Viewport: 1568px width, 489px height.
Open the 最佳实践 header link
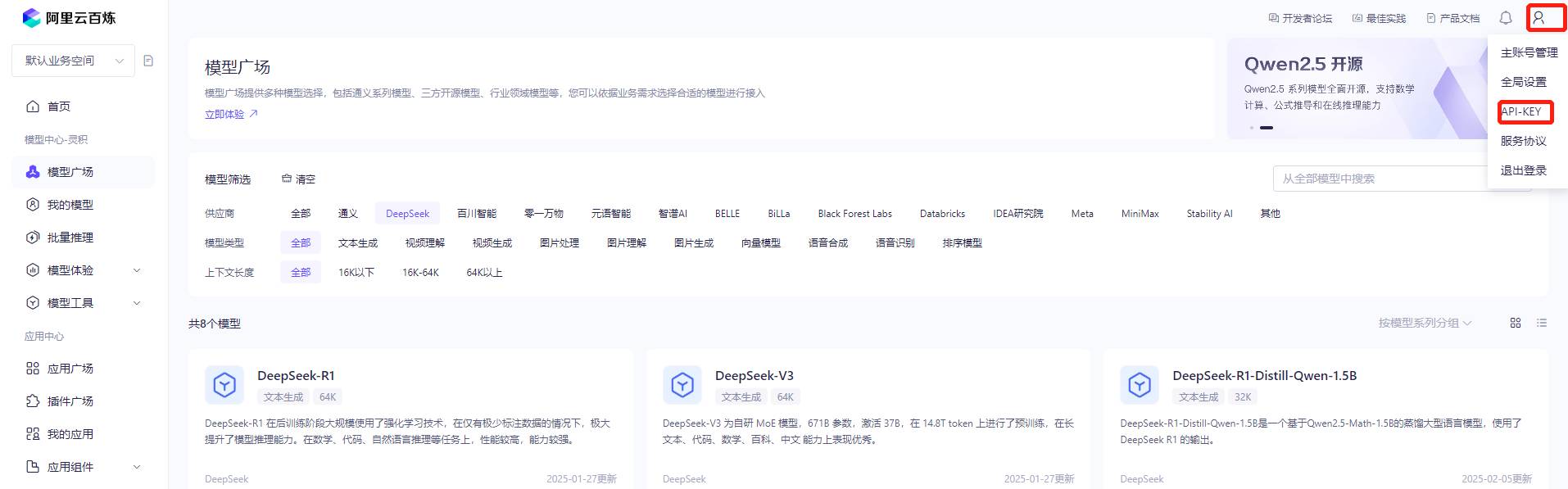click(x=1379, y=18)
